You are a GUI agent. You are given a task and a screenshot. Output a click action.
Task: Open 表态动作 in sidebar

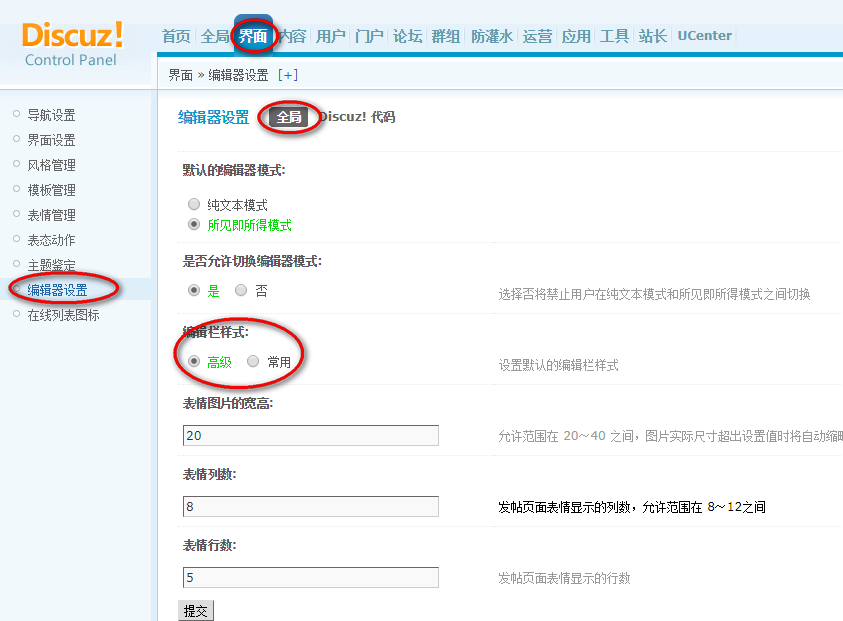pos(52,240)
